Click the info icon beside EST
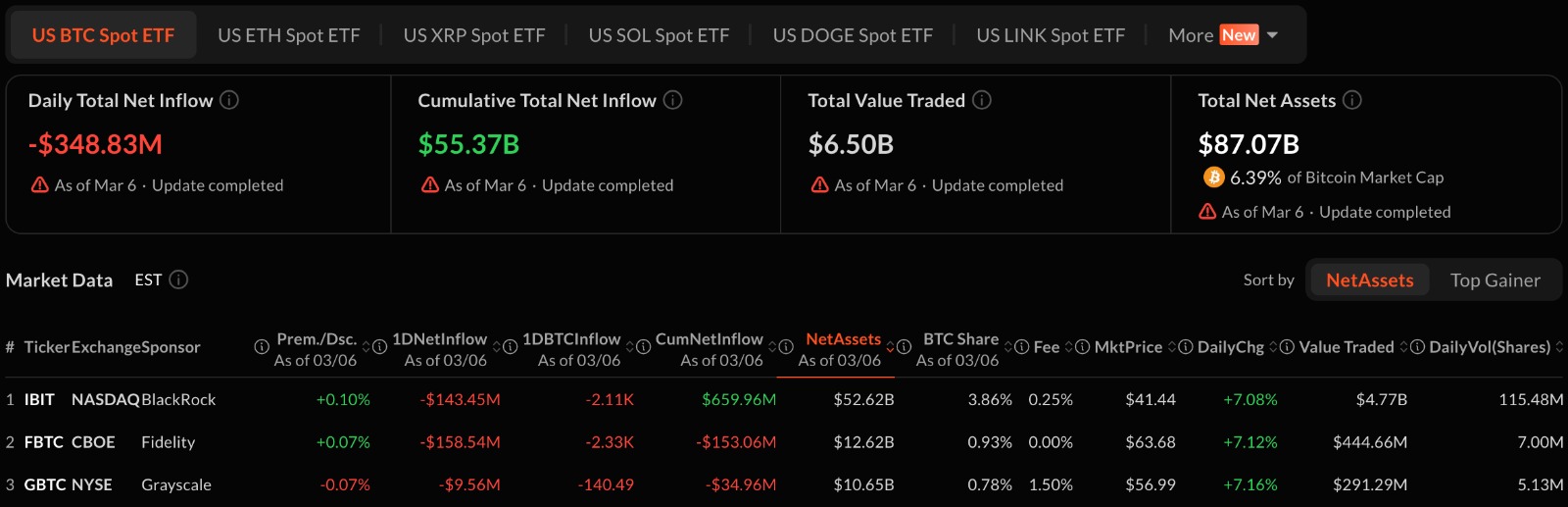 (x=178, y=280)
